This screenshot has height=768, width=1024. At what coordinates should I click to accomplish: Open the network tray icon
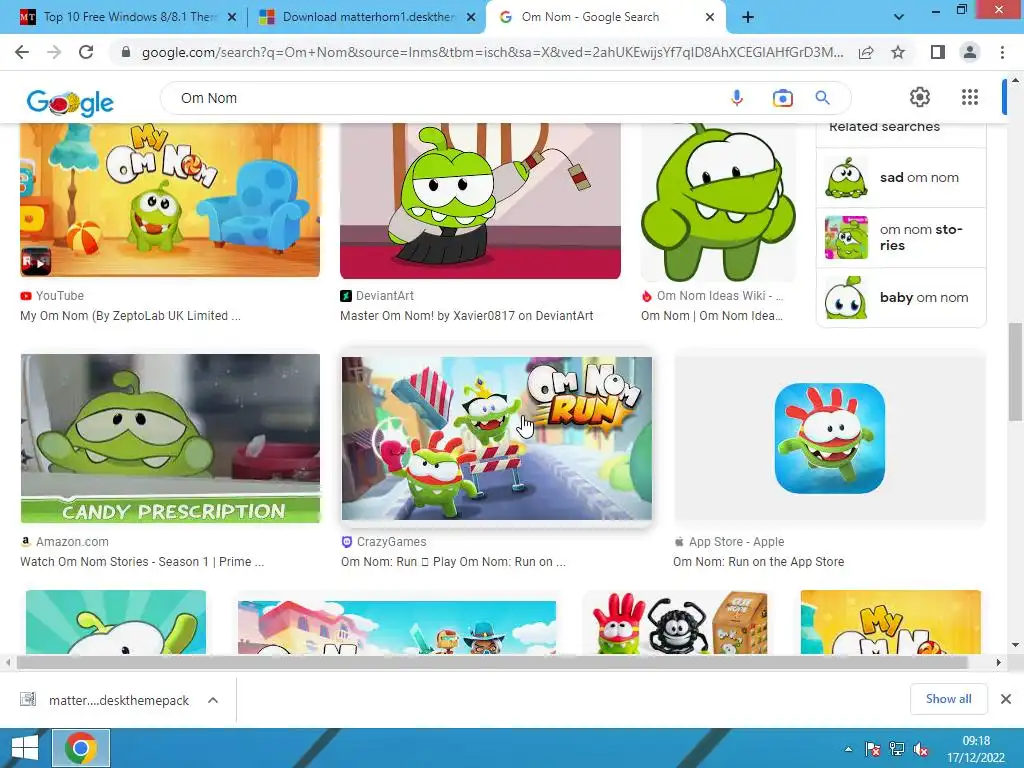[897, 750]
